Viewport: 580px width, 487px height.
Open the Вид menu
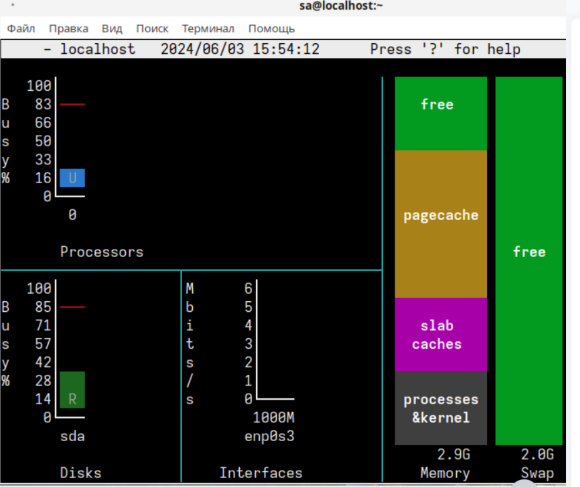112,28
